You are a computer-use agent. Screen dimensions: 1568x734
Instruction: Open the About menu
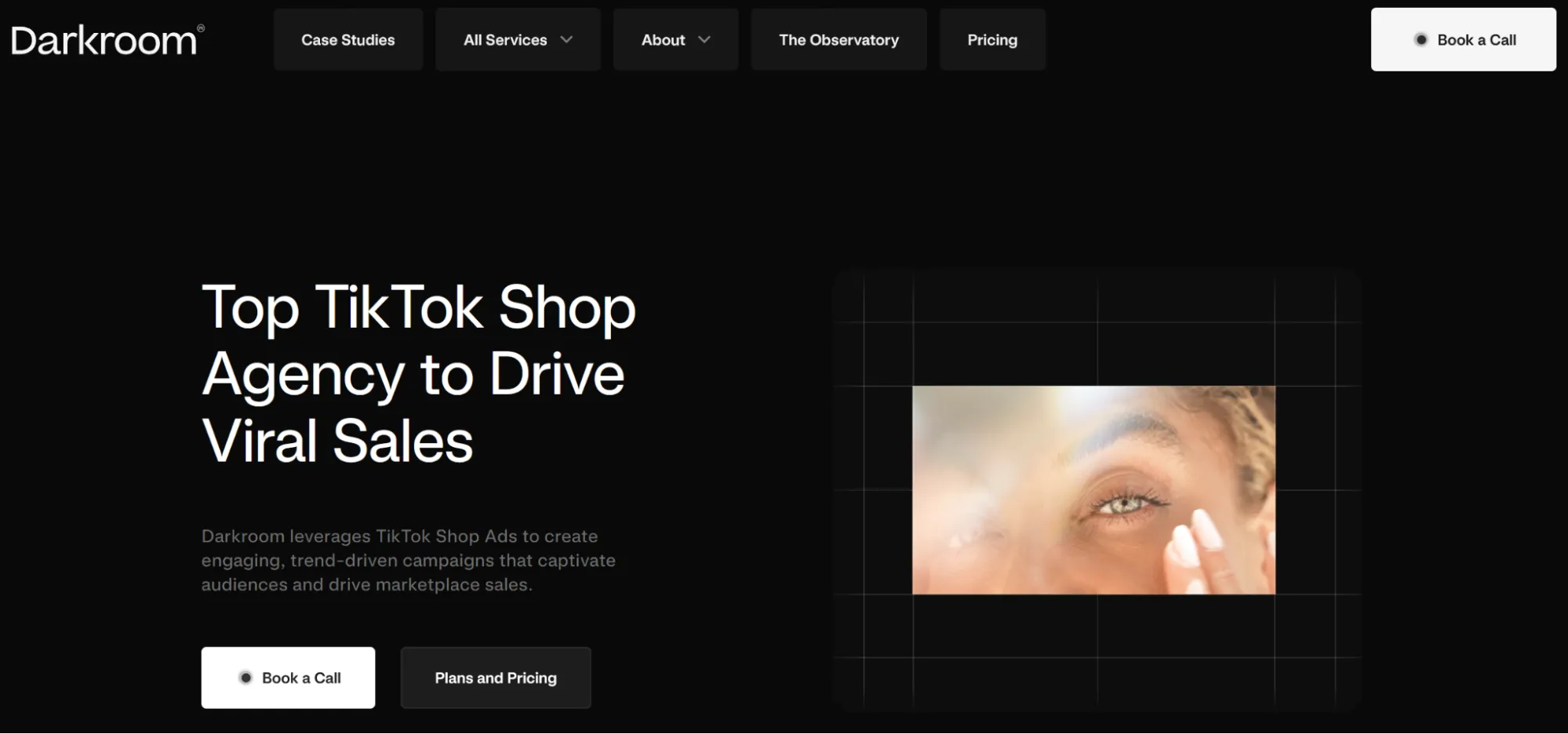(x=675, y=40)
